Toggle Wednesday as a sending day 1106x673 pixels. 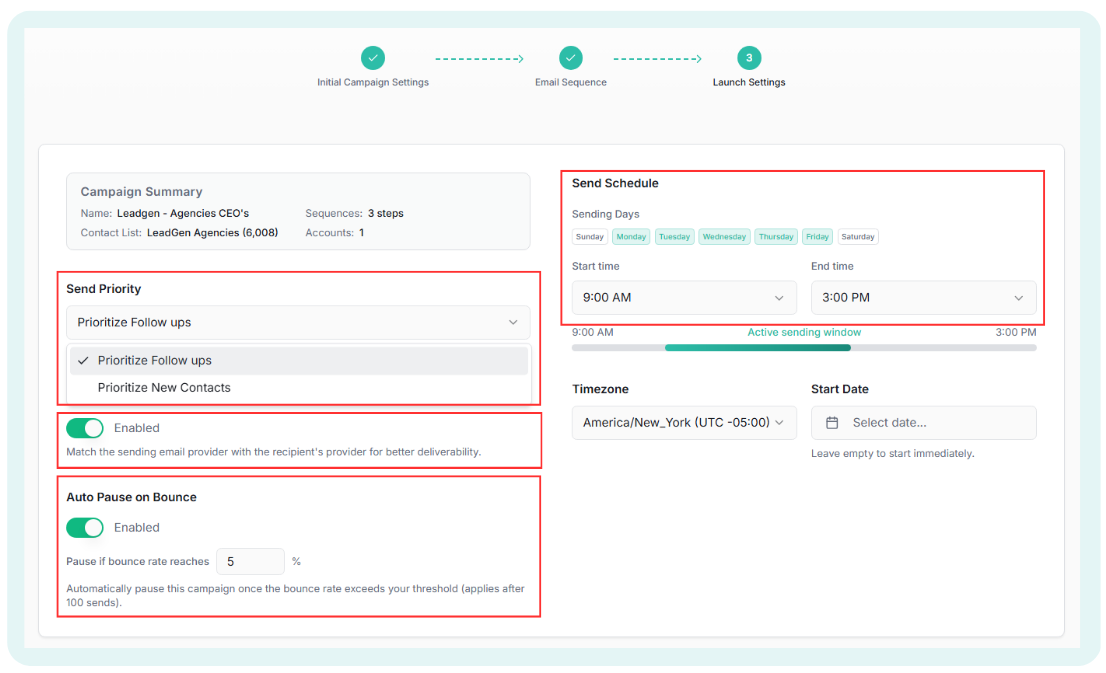point(724,237)
